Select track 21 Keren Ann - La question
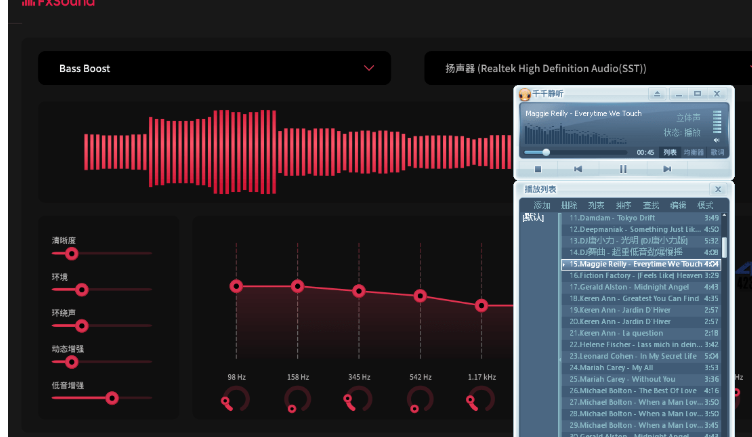 point(641,333)
